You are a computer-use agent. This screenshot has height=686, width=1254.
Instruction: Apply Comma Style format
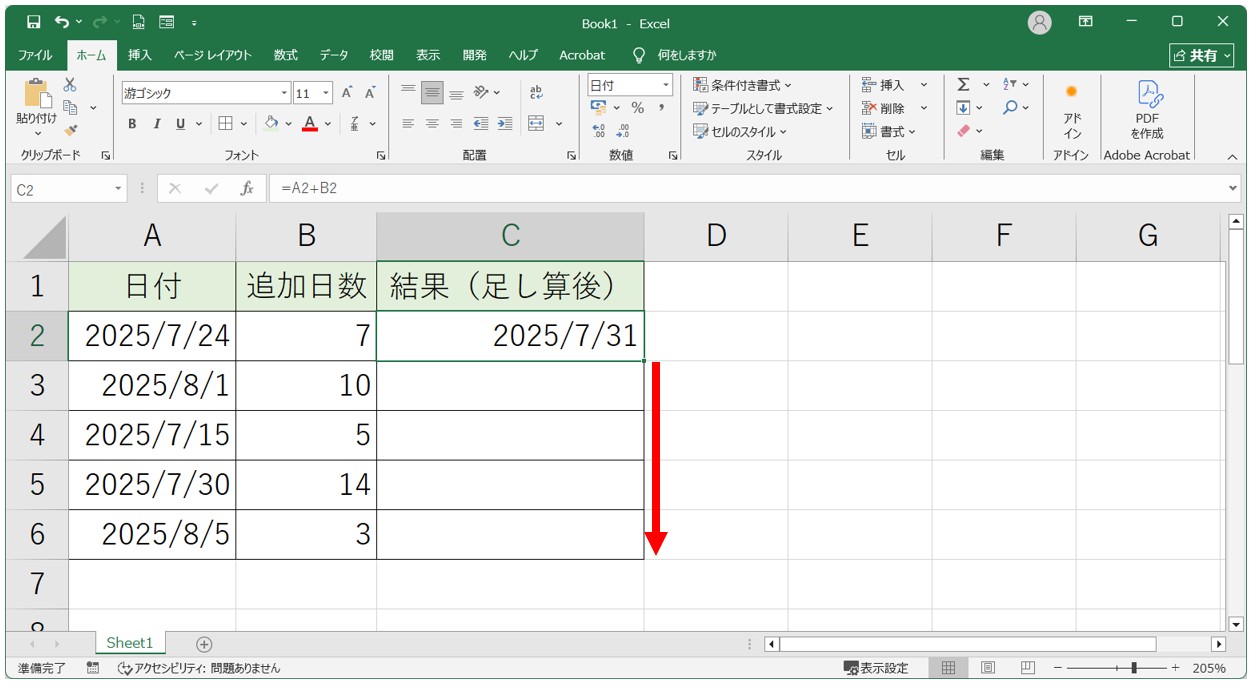click(x=661, y=108)
